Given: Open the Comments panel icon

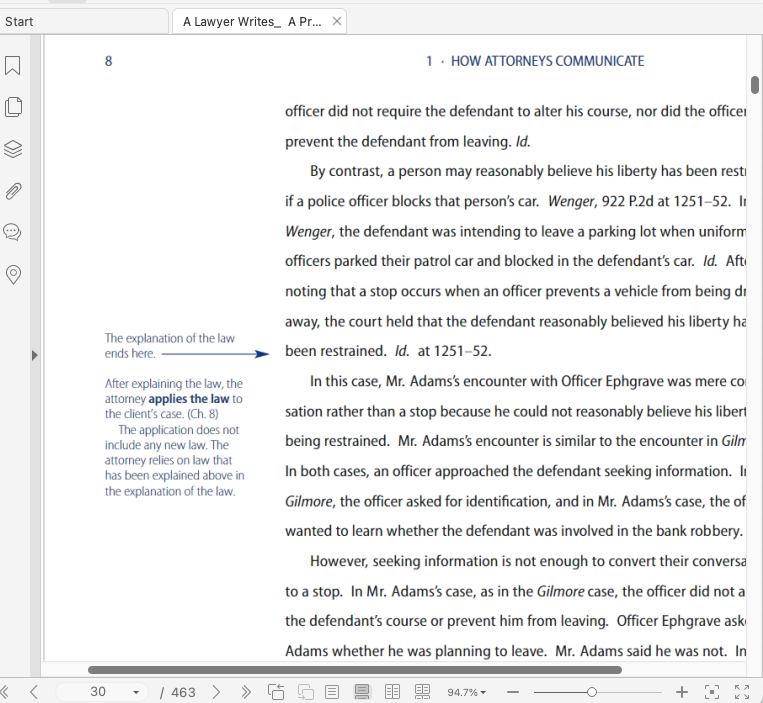Looking at the screenshot, I should click(x=12, y=232).
